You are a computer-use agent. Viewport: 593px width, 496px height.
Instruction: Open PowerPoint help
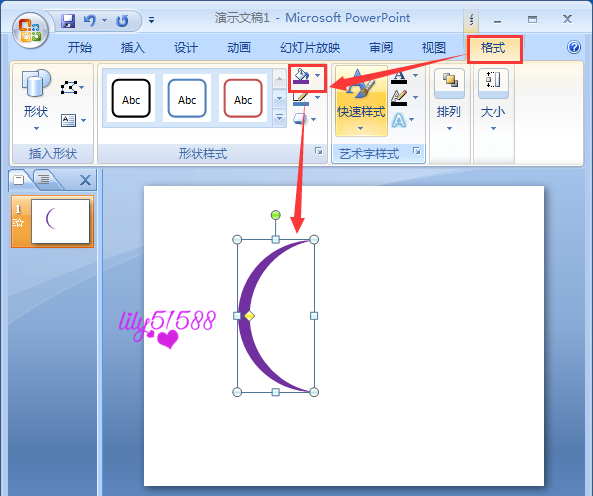(x=574, y=47)
